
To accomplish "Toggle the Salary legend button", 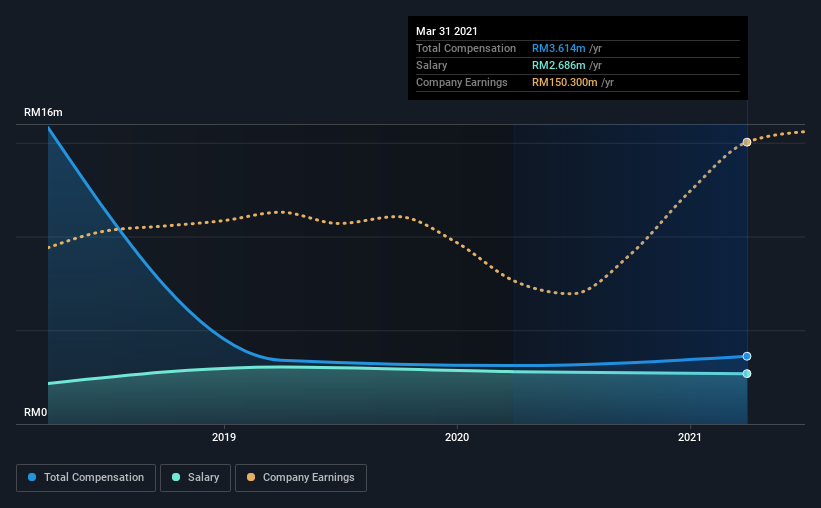I will pos(195,478).
